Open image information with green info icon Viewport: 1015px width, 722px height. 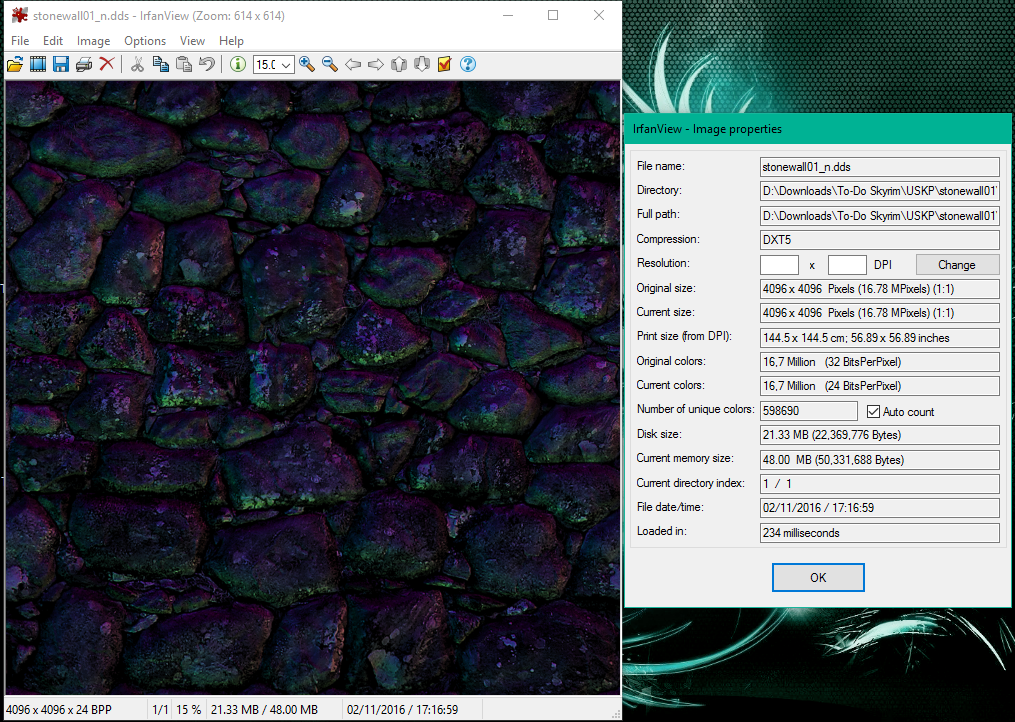(238, 65)
